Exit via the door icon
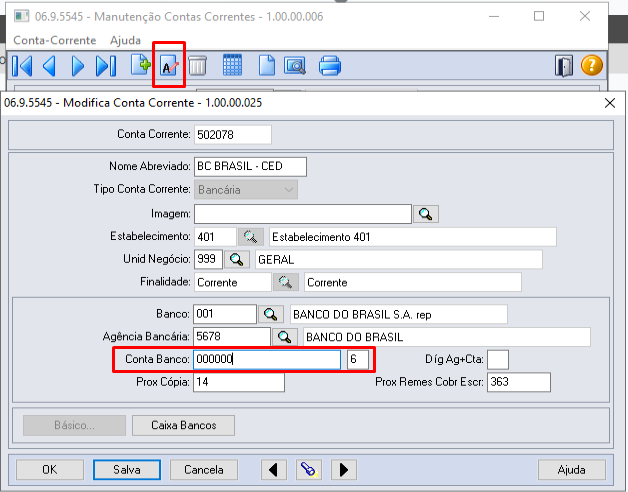 (564, 66)
